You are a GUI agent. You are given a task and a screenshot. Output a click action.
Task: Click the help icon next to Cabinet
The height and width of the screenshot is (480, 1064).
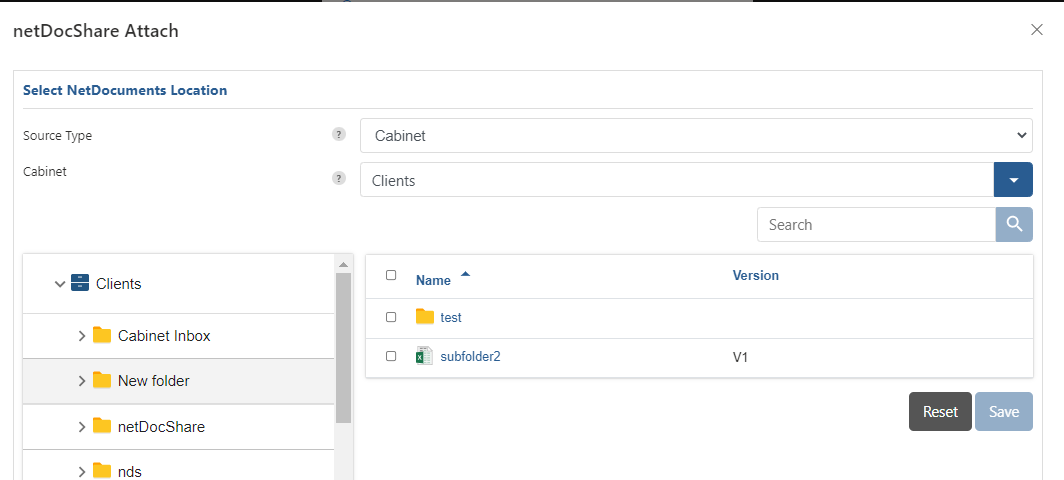(x=339, y=179)
